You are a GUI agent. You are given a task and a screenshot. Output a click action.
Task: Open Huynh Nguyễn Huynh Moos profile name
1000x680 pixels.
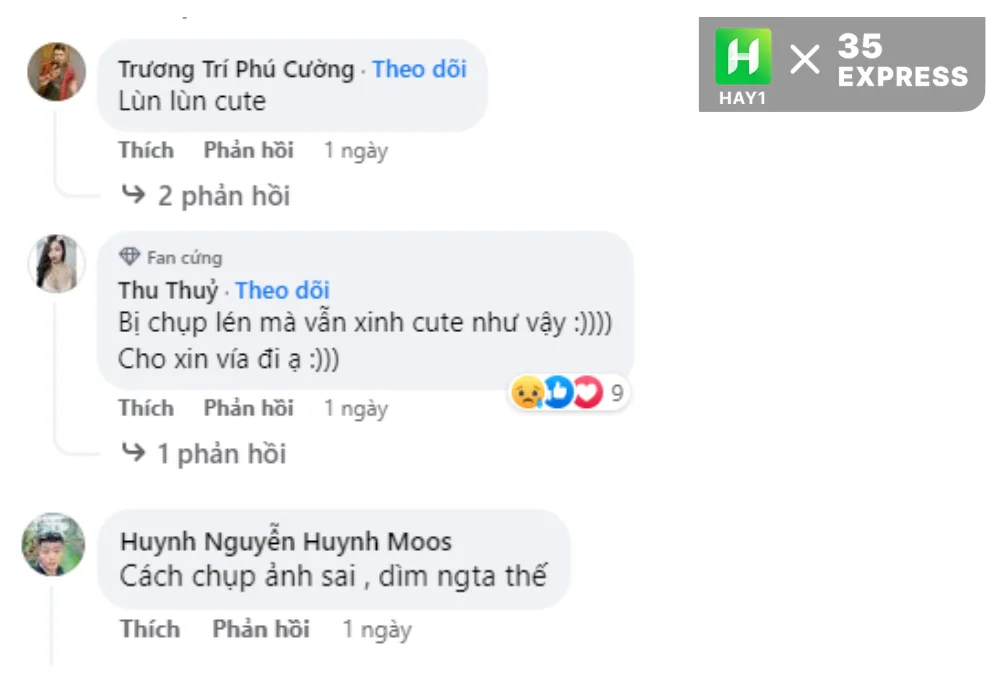pyautogui.click(x=286, y=541)
